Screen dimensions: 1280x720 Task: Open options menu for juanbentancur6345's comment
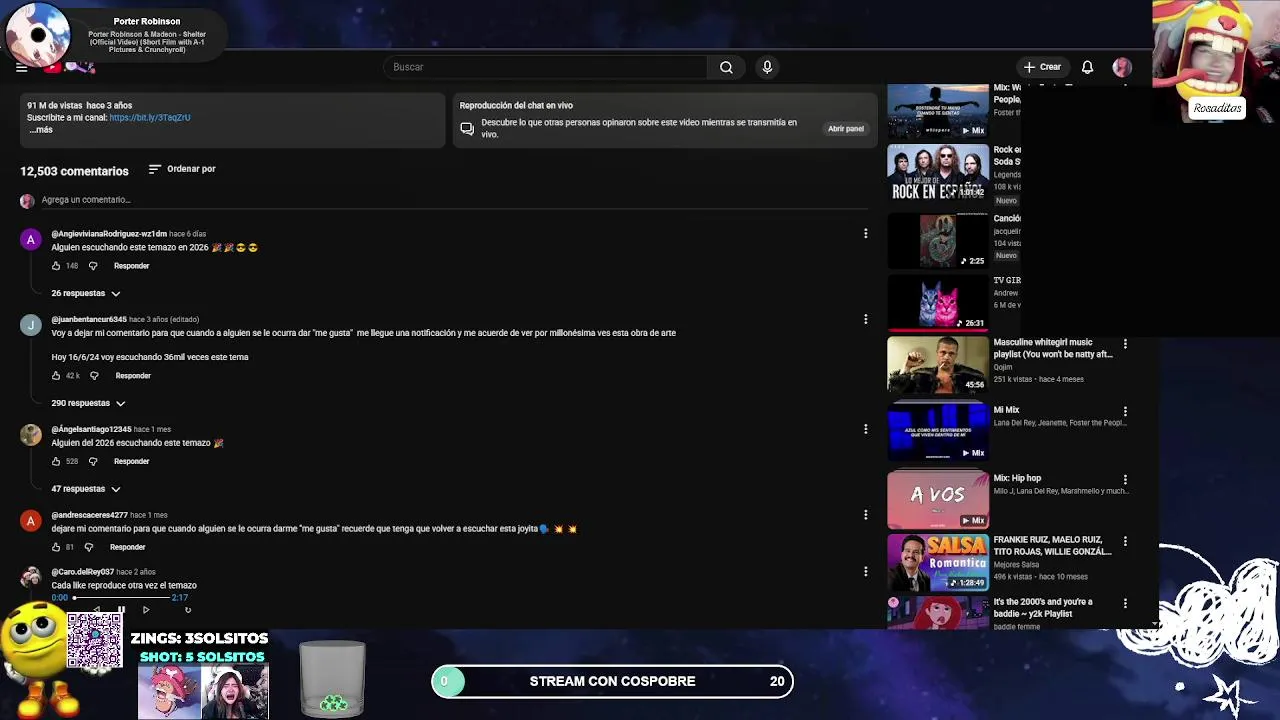pyautogui.click(x=865, y=319)
